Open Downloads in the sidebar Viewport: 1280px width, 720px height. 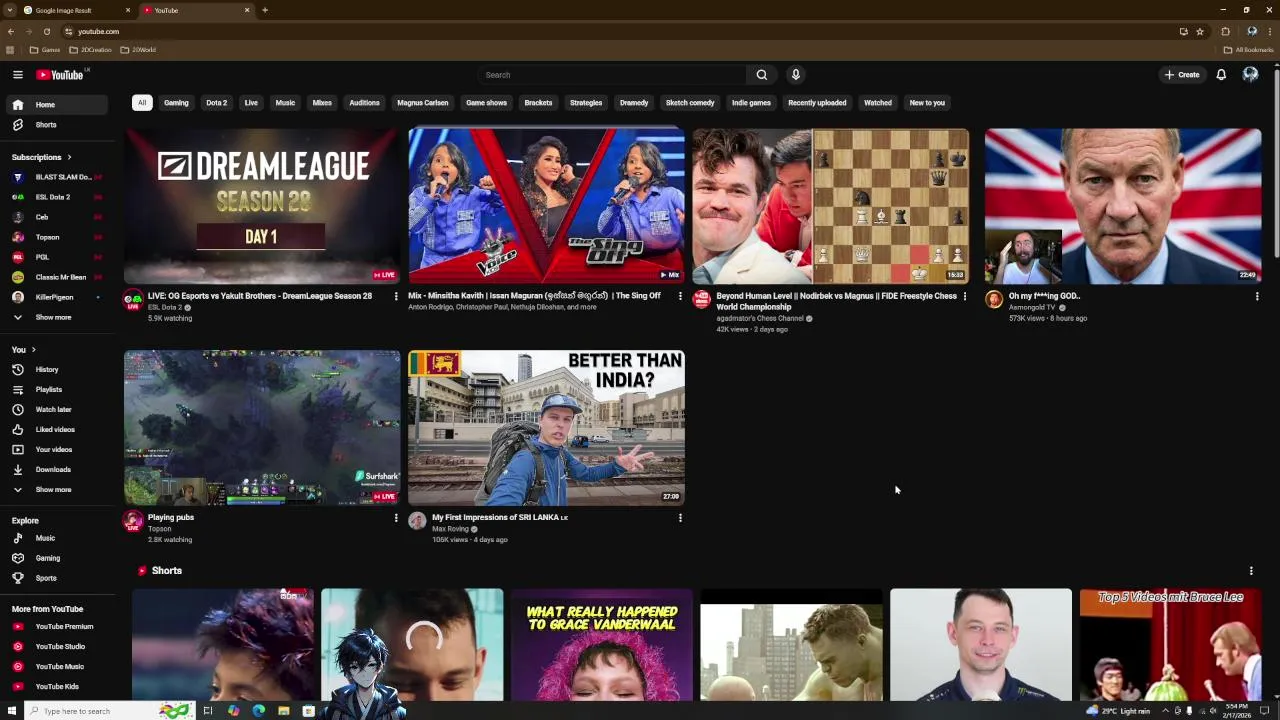[58, 470]
